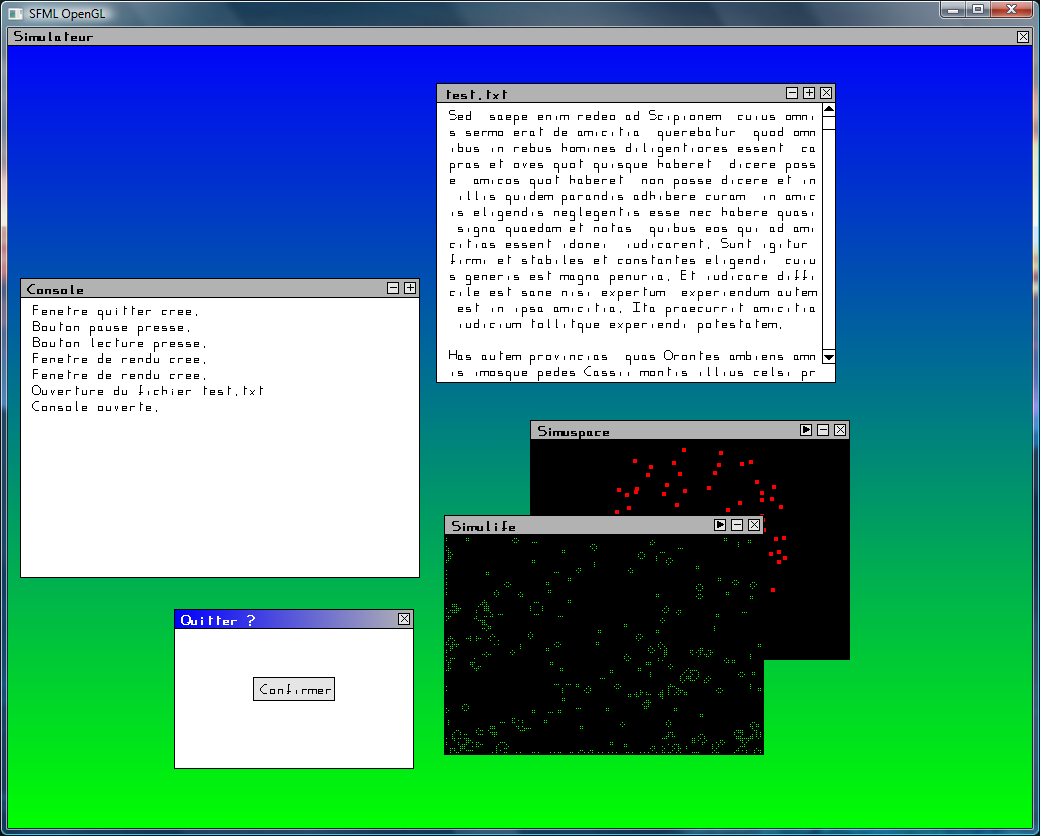Image resolution: width=1040 pixels, height=836 pixels.
Task: Click scroll down arrow in test.txt
Action: tap(828, 356)
